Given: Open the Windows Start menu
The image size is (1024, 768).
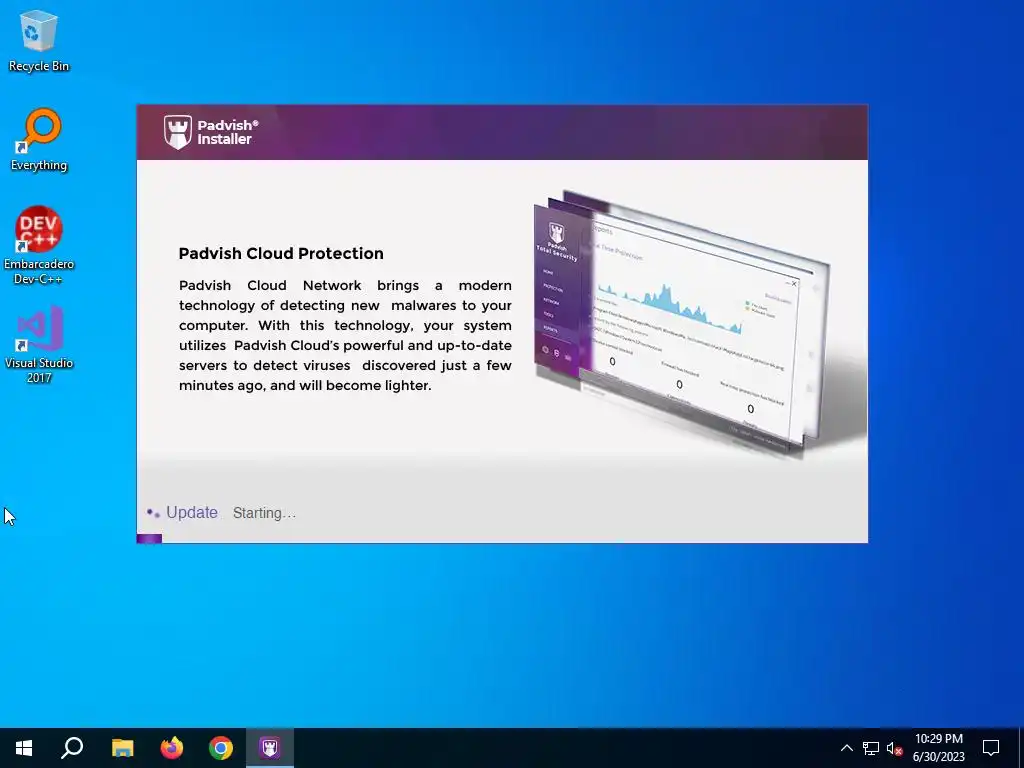Looking at the screenshot, I should pyautogui.click(x=24, y=748).
